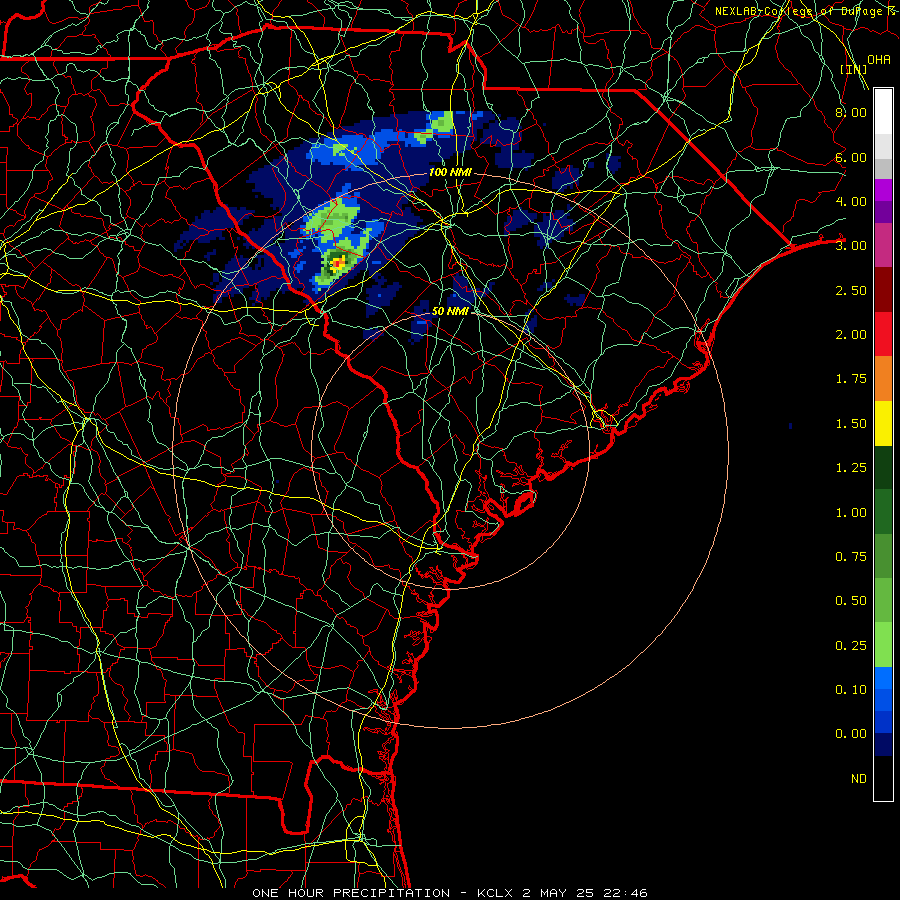
Task: Click the orange legend swatch
Action: [x=883, y=379]
